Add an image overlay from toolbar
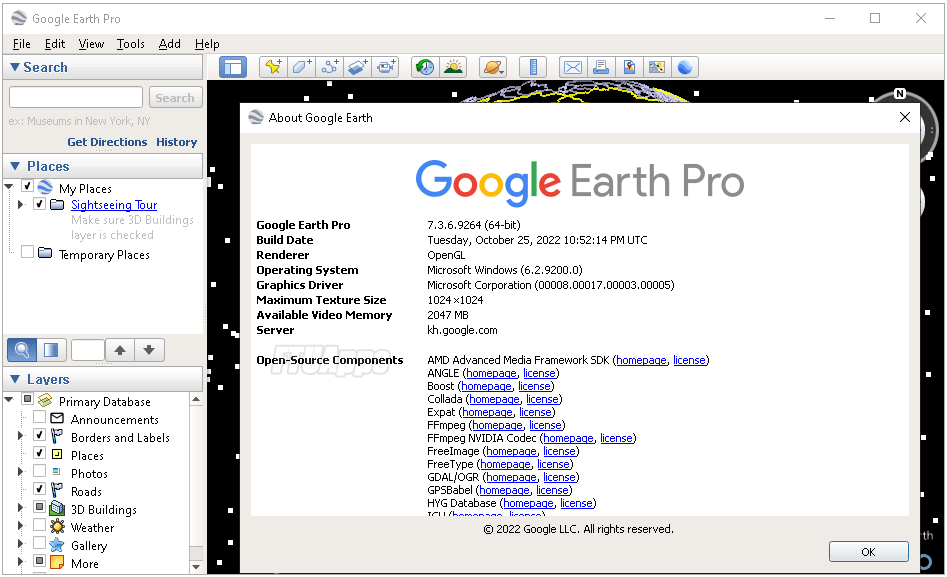Image resolution: width=947 pixels, height=577 pixels. click(358, 67)
